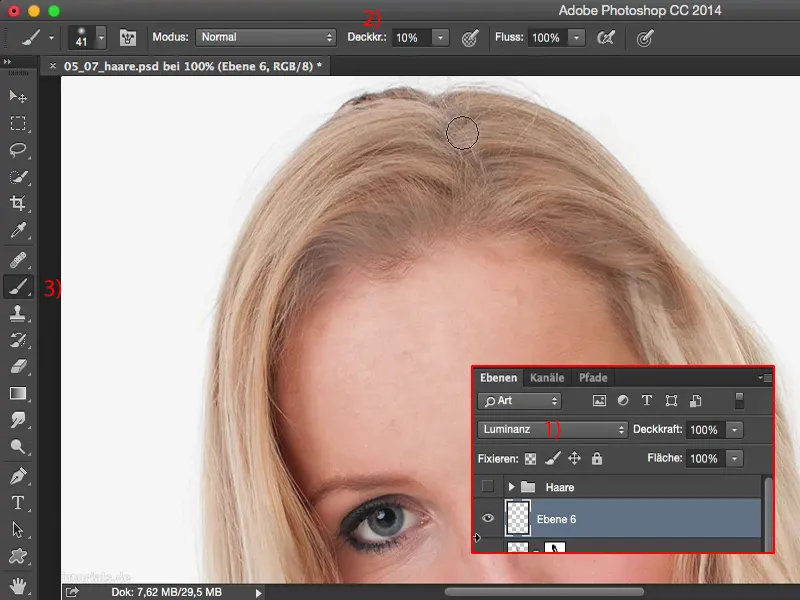Open the Luminanz blend mode dropdown
The width and height of the screenshot is (800, 600).
tap(553, 430)
